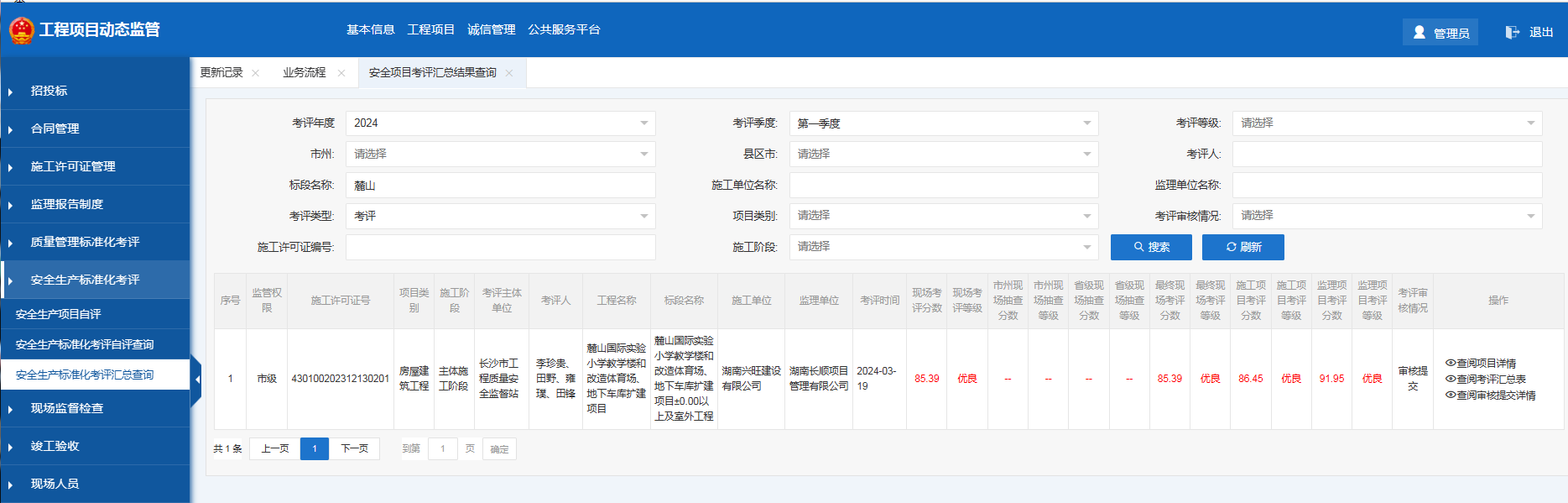The height and width of the screenshot is (503, 1568).
Task: Click the 搜索 button
Action: (x=1151, y=247)
